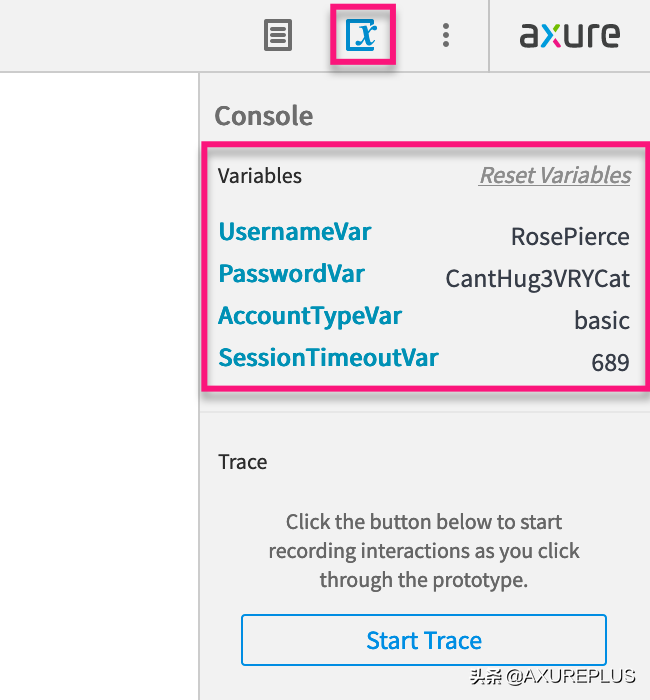Screen dimensions: 650x700
Task: Click the trace recording instructions text
Action: click(x=424, y=551)
